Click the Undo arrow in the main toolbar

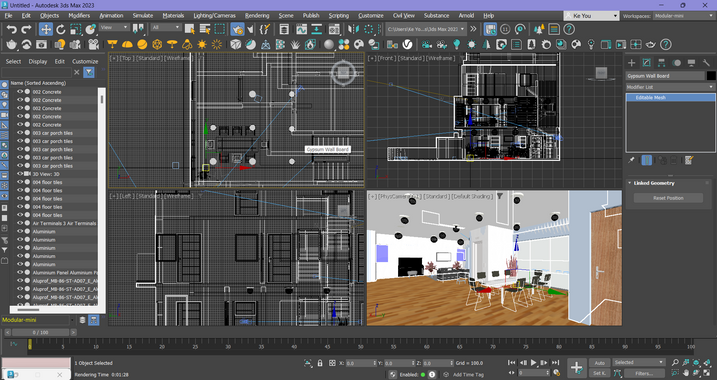tap(11, 30)
